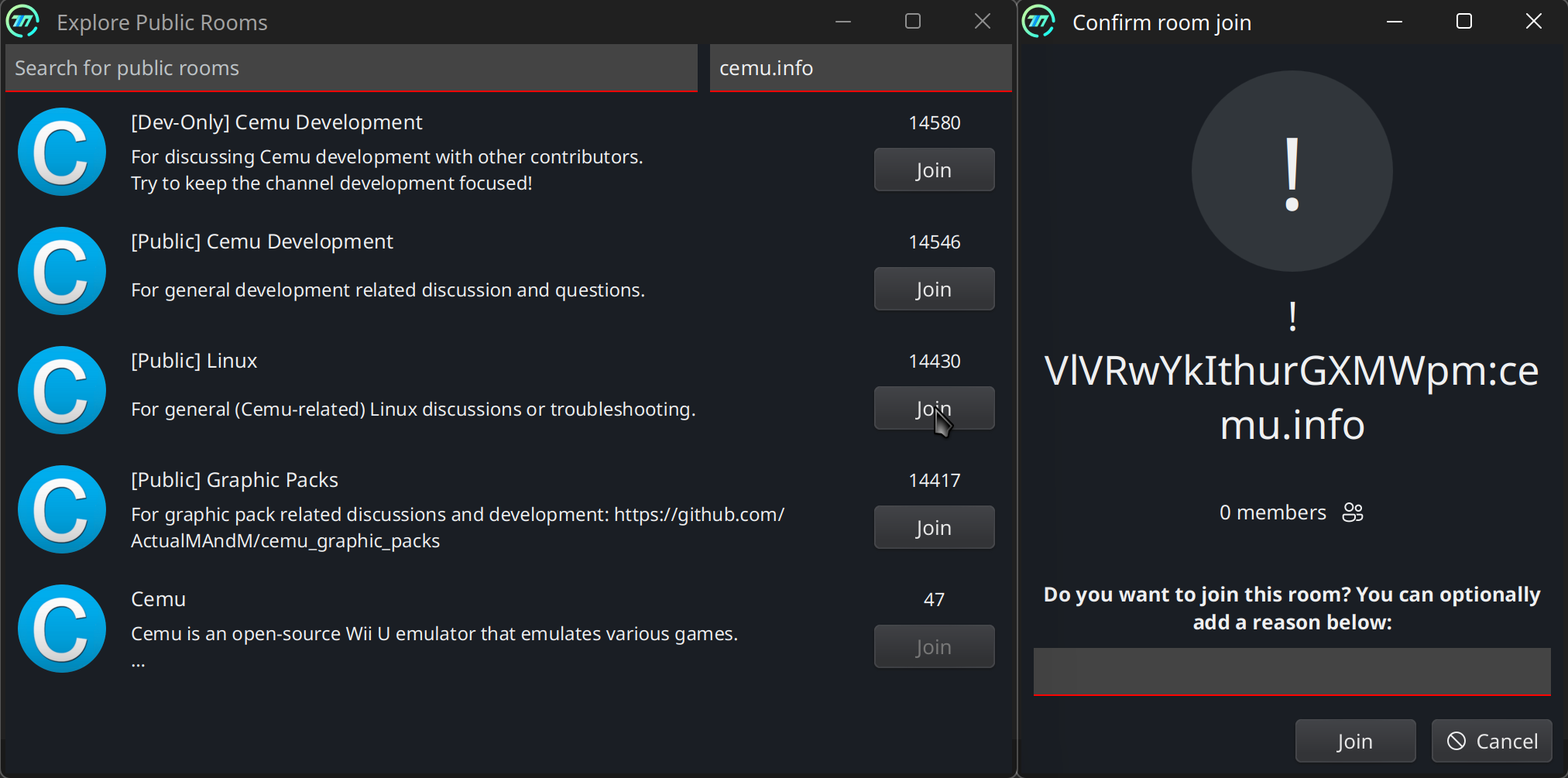Screen dimensions: 1568x778
Task: Click the app logo in Explore Public Rooms window
Action: pyautogui.click(x=23, y=22)
